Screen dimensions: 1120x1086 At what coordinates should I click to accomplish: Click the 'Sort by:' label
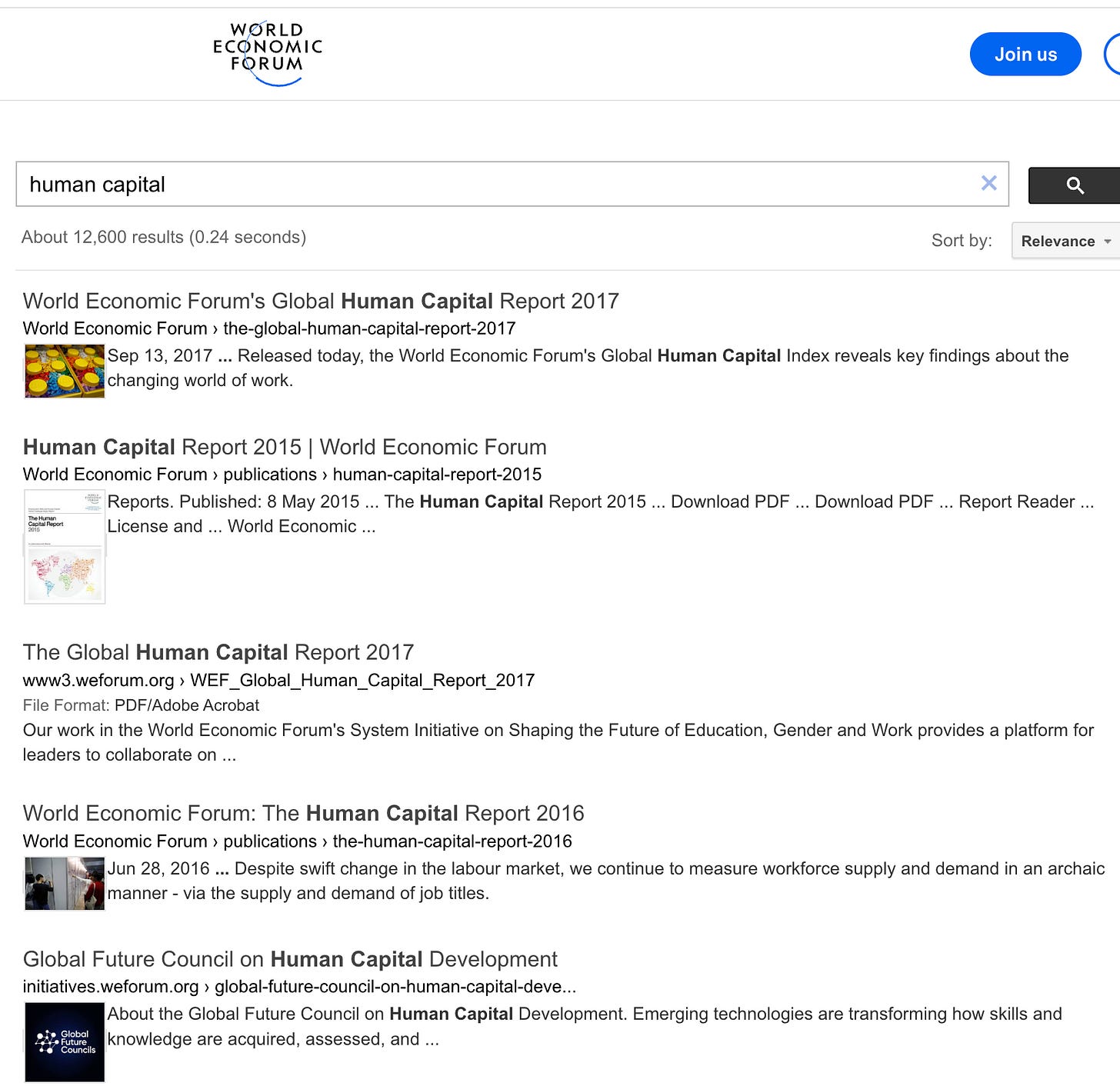pos(962,241)
